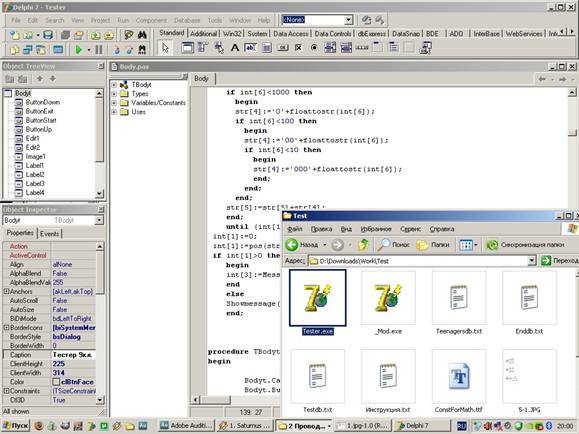
Task: Select _Mod.exe file icon
Action: coord(388,298)
